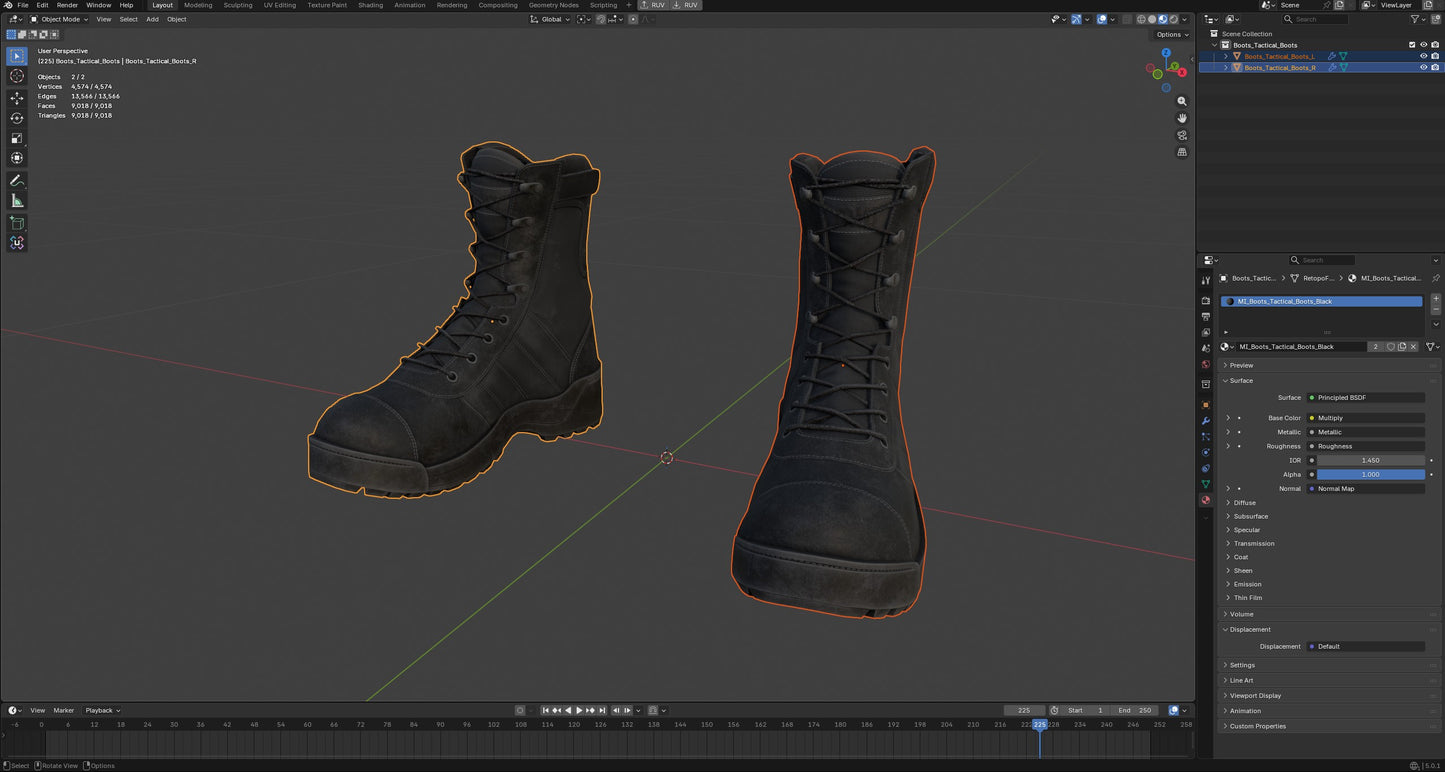Open the World properties tab
1445x772 pixels.
click(1205, 364)
